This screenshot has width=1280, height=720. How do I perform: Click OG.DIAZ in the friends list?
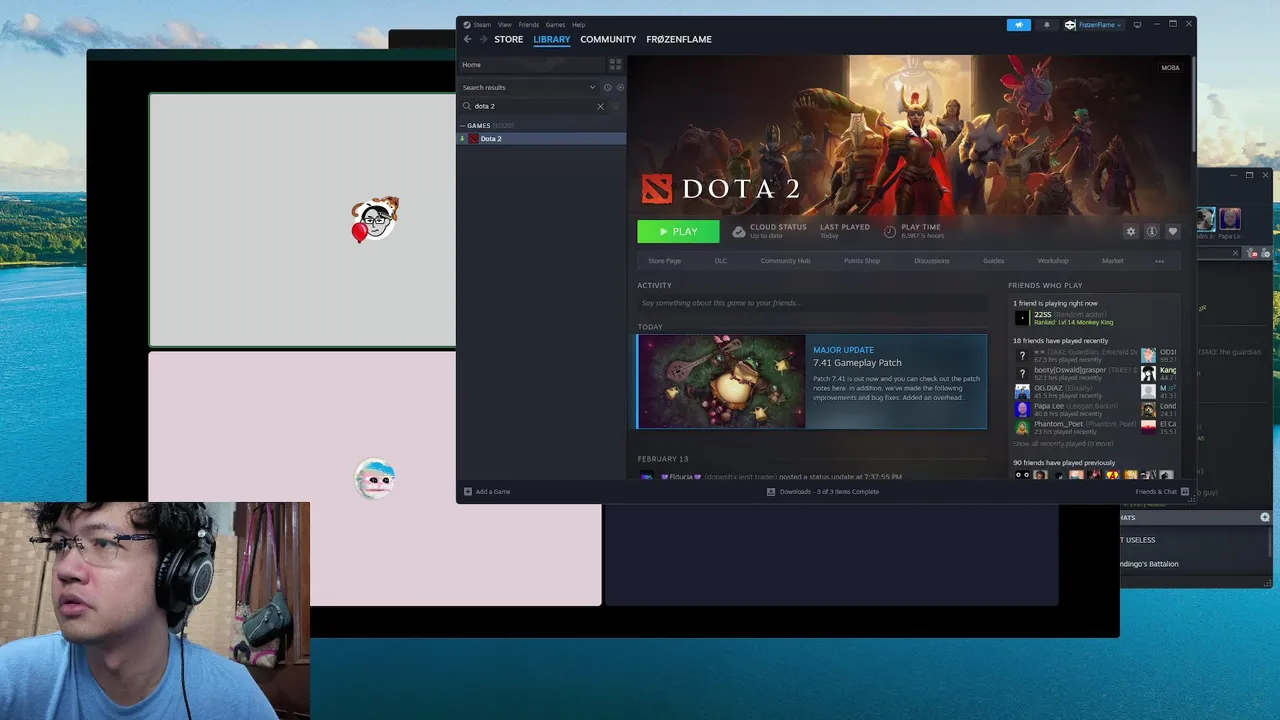(x=1048, y=388)
